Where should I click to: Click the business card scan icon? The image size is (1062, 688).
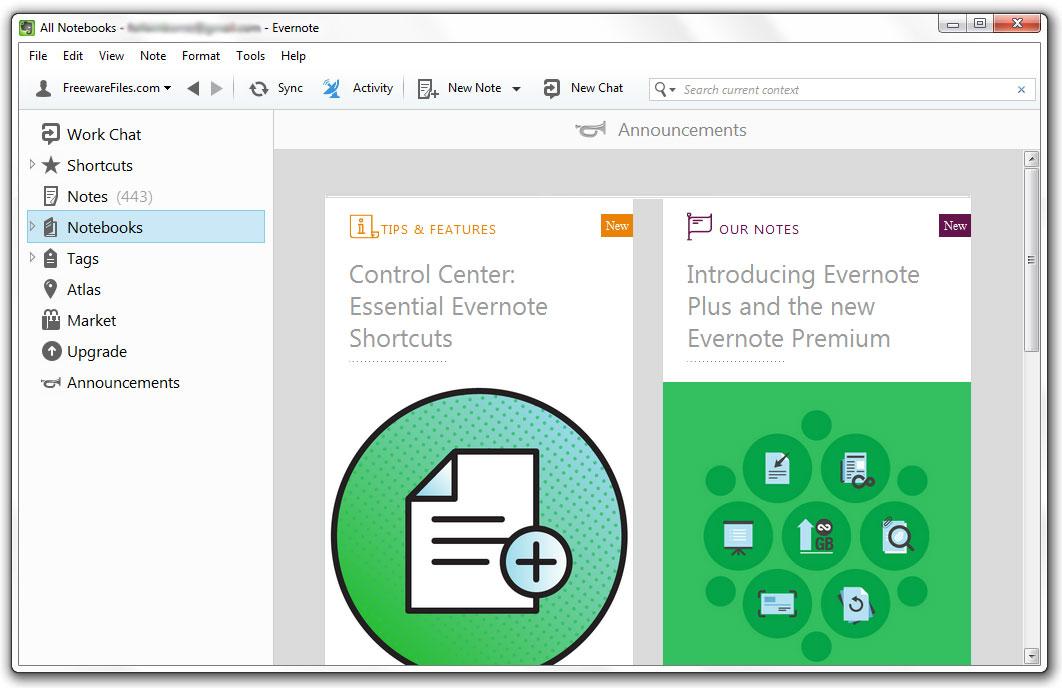[x=777, y=603]
